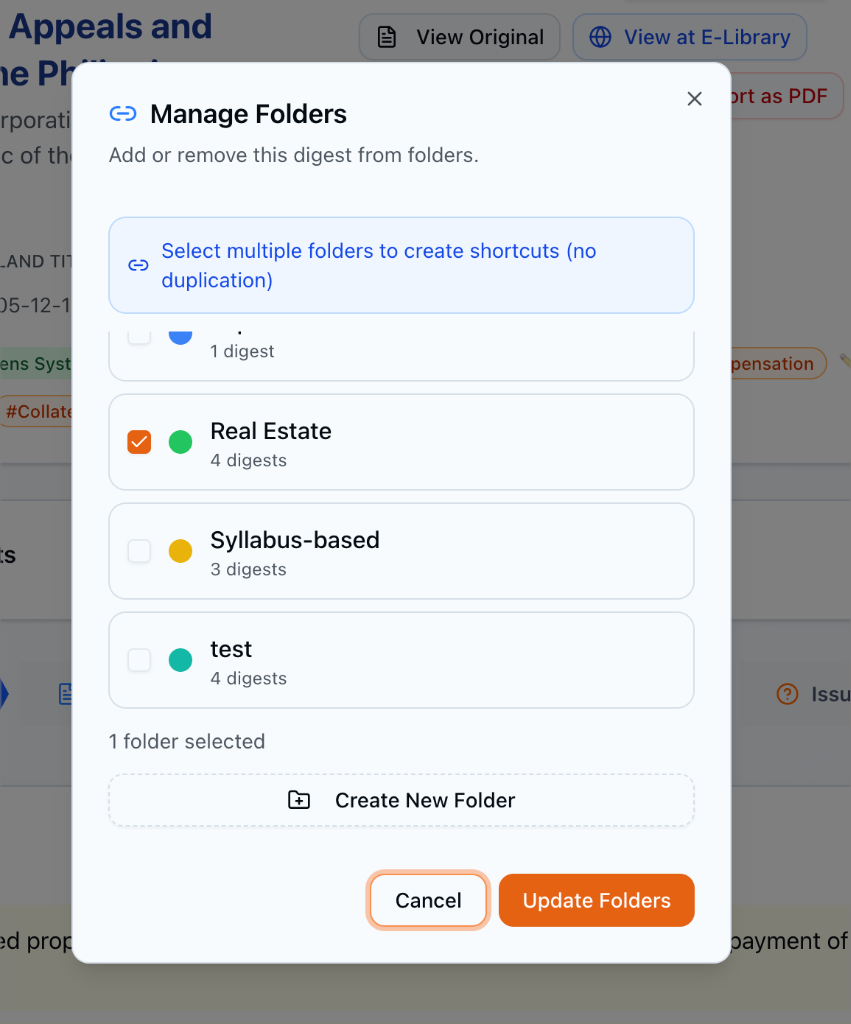Viewport: 851px width, 1024px height.
Task: Open help via the question mark icon near Issues
Action: coord(785,693)
